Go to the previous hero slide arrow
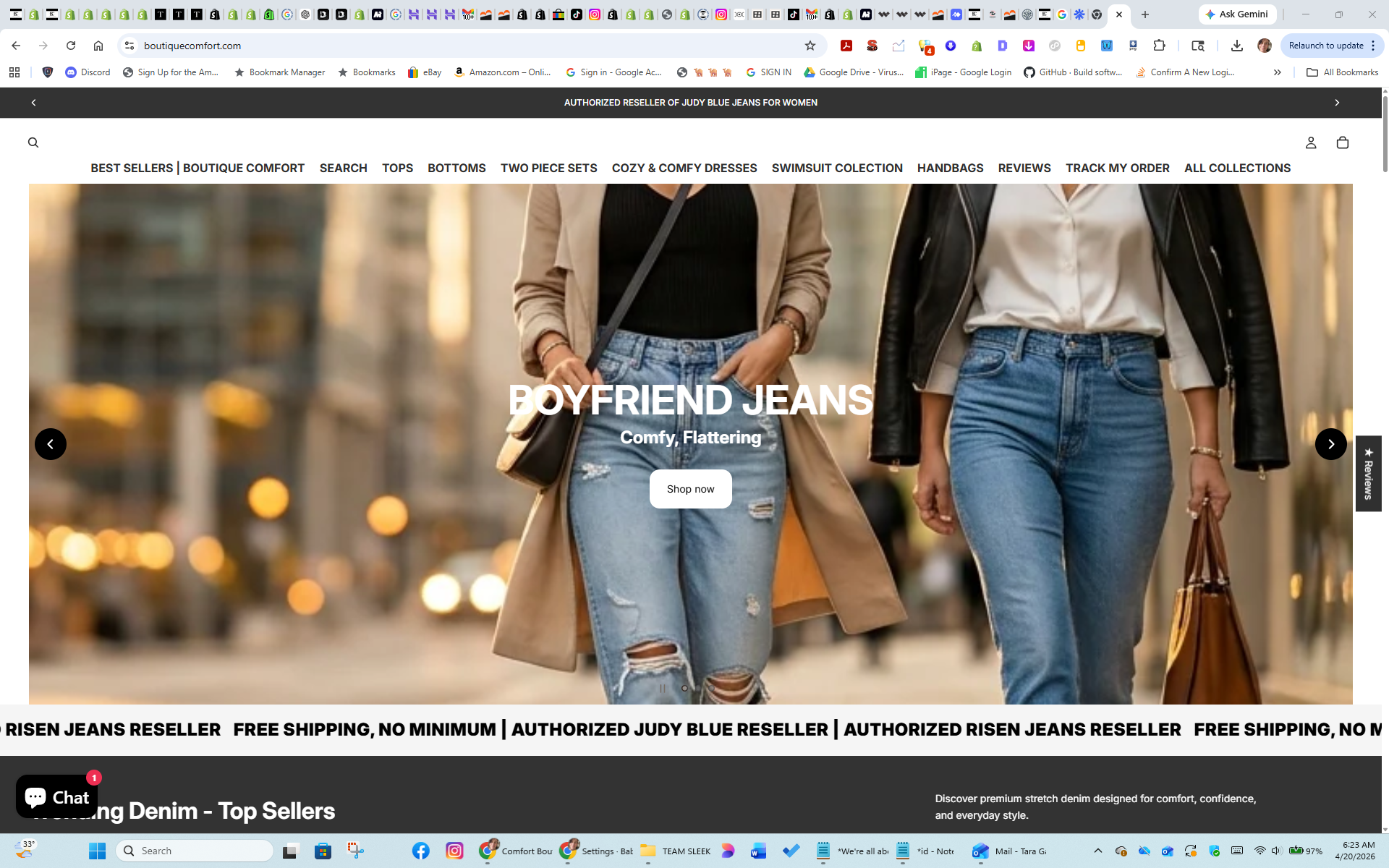 click(x=51, y=444)
